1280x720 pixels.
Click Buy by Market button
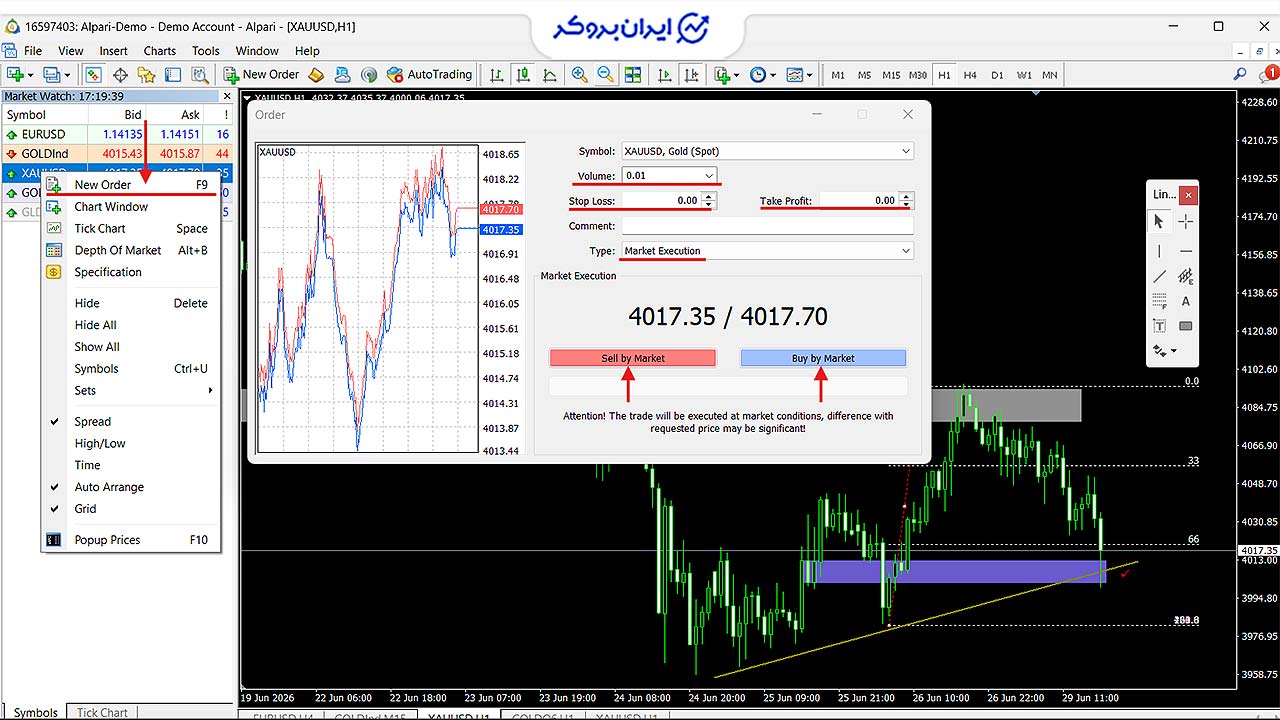pyautogui.click(x=823, y=358)
